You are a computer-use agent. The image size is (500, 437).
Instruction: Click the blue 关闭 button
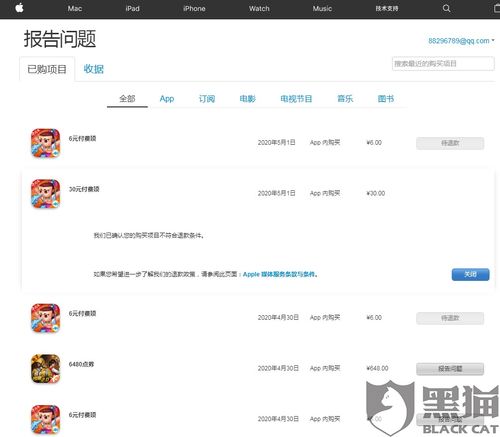pyautogui.click(x=471, y=274)
